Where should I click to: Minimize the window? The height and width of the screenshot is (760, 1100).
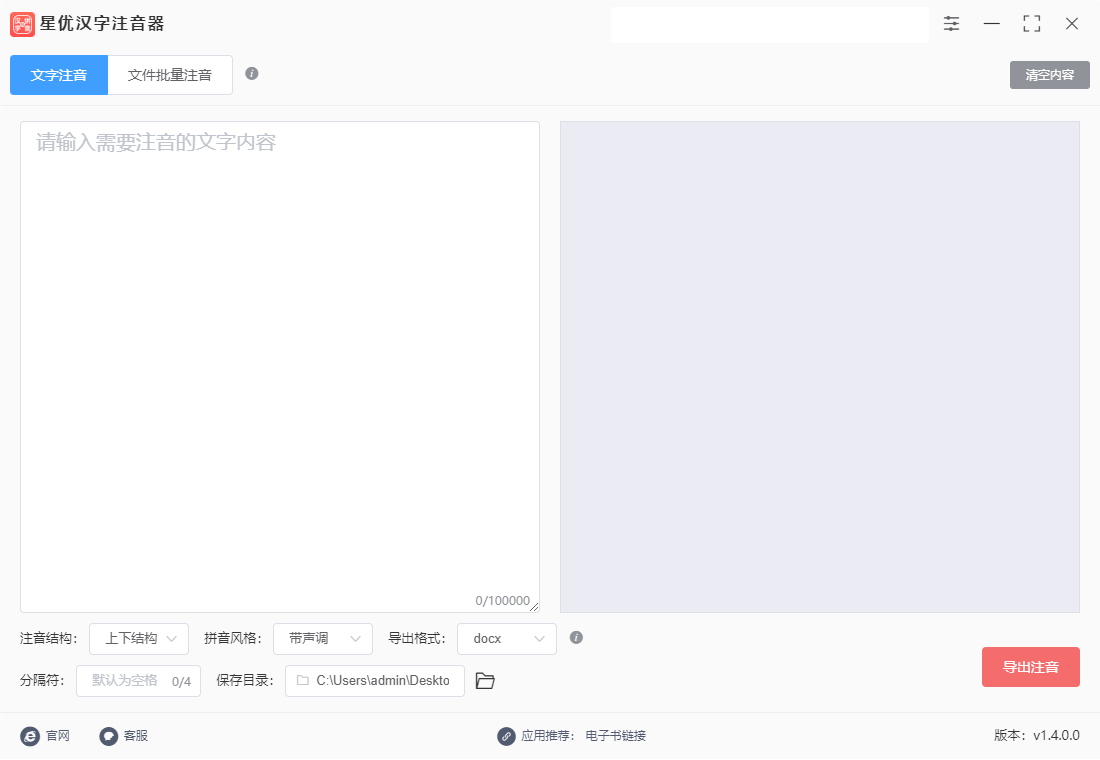coord(991,24)
